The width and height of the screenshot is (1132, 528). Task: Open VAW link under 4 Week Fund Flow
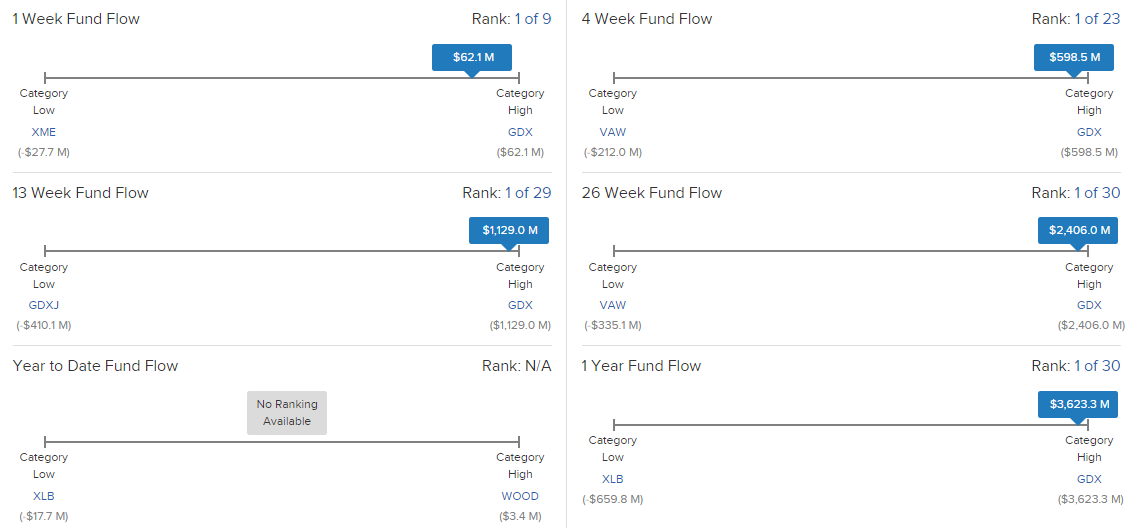pyautogui.click(x=613, y=132)
